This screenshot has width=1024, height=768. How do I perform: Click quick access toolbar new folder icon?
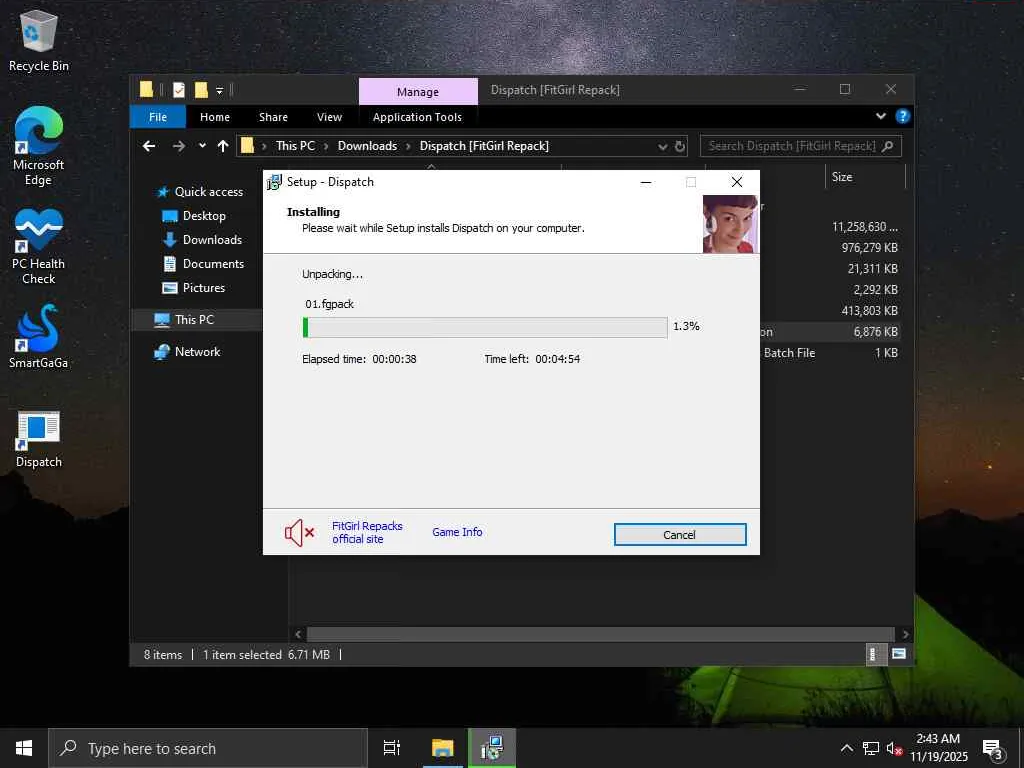tap(201, 90)
